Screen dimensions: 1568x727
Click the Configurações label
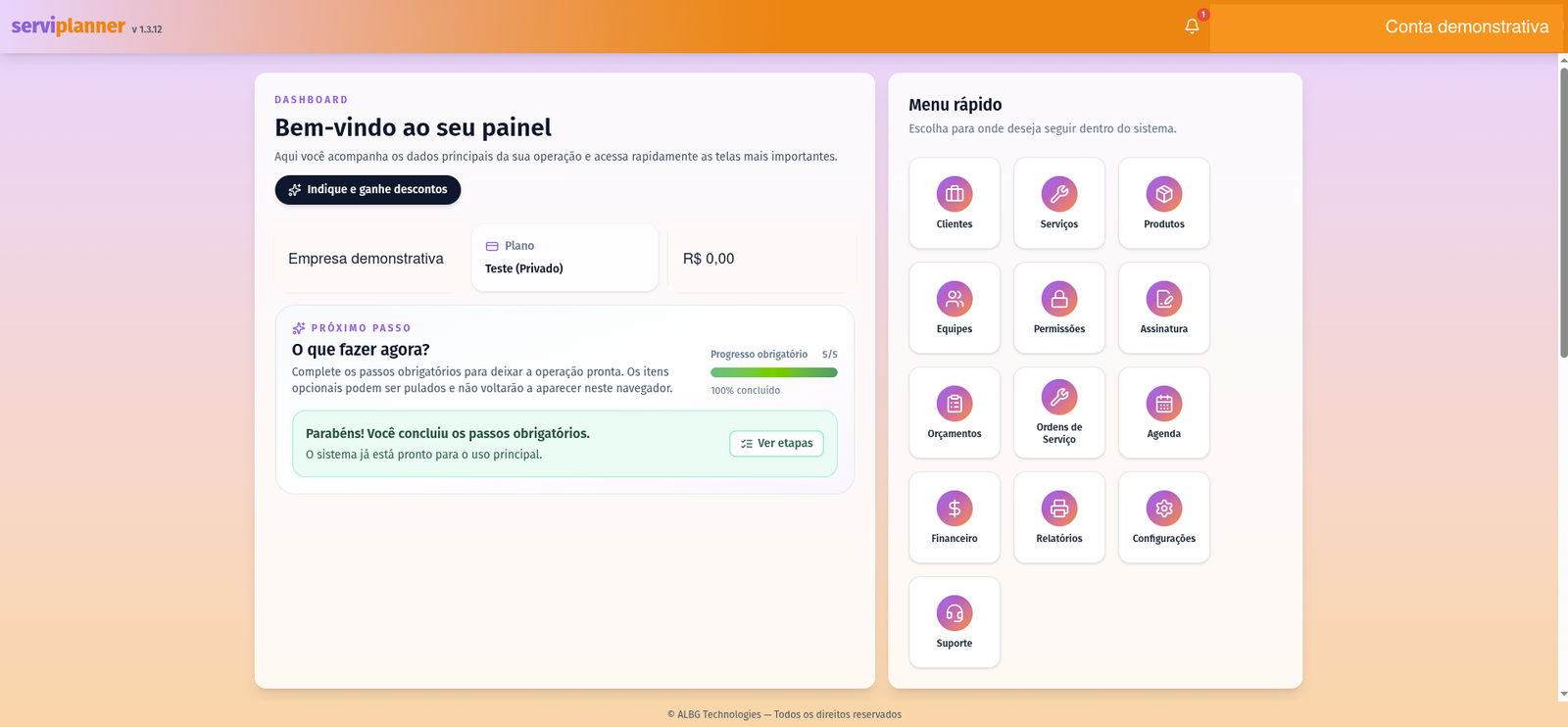coord(1164,539)
